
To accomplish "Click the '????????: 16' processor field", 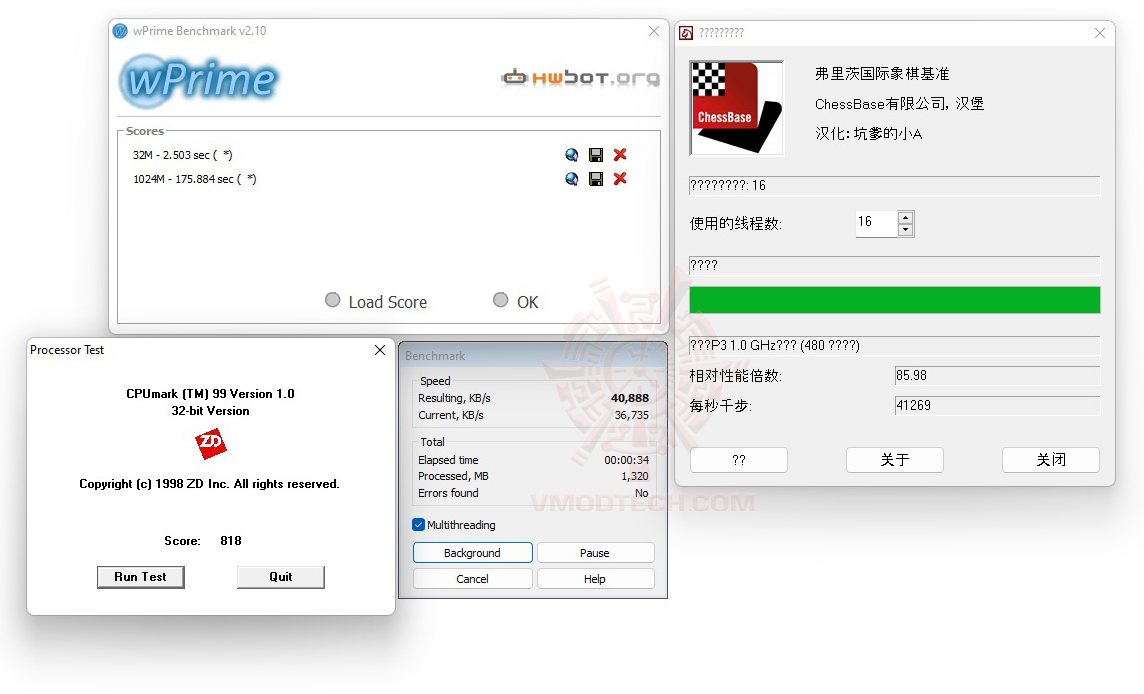I will coord(894,185).
